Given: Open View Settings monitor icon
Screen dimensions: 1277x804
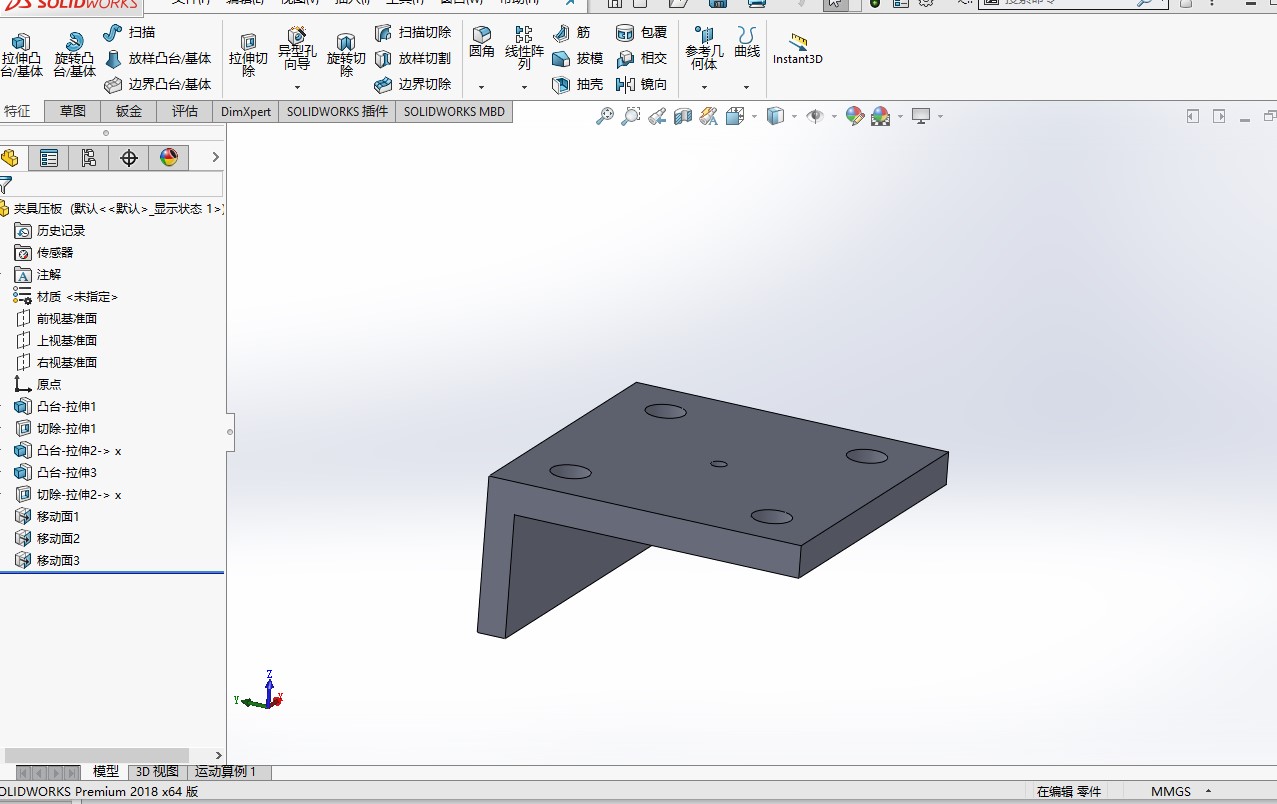Looking at the screenshot, I should click(x=921, y=117).
